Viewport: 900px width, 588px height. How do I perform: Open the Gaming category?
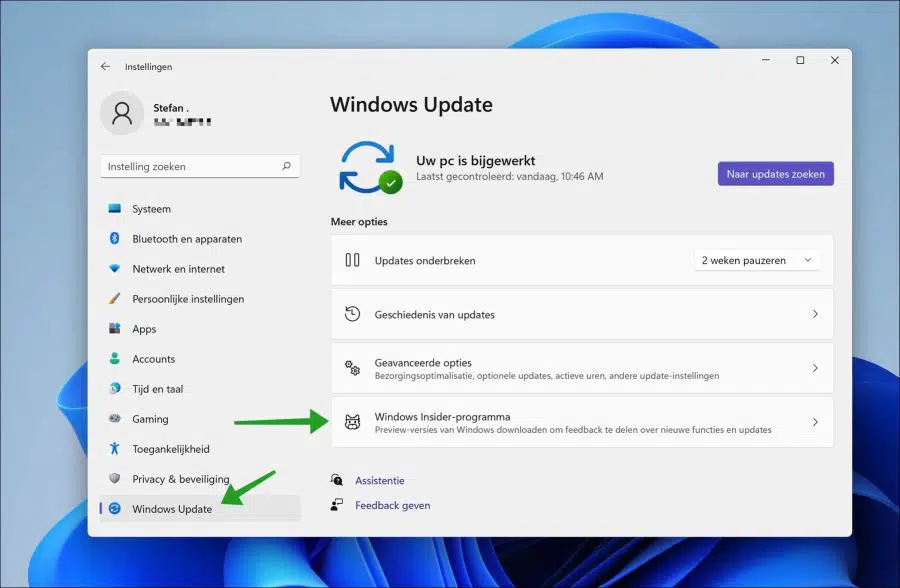[200, 418]
